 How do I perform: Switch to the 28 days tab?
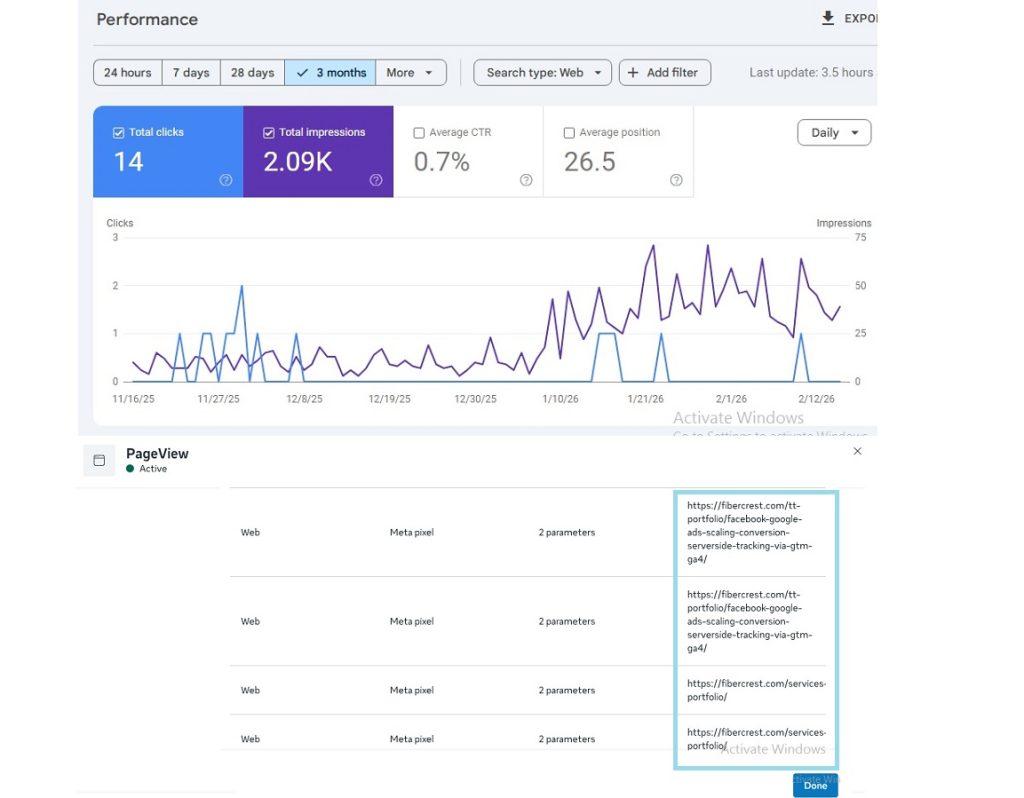click(252, 72)
